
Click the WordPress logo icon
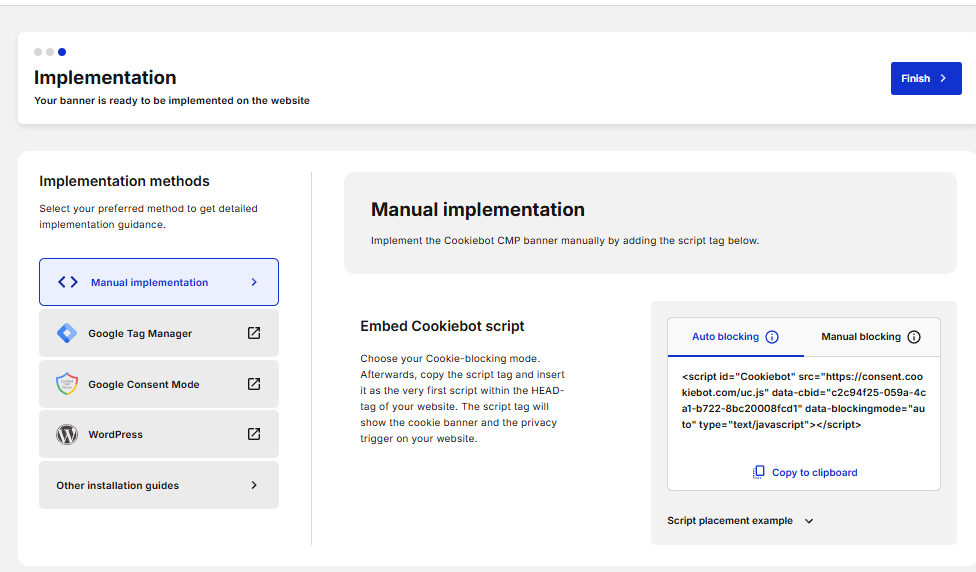coord(67,434)
